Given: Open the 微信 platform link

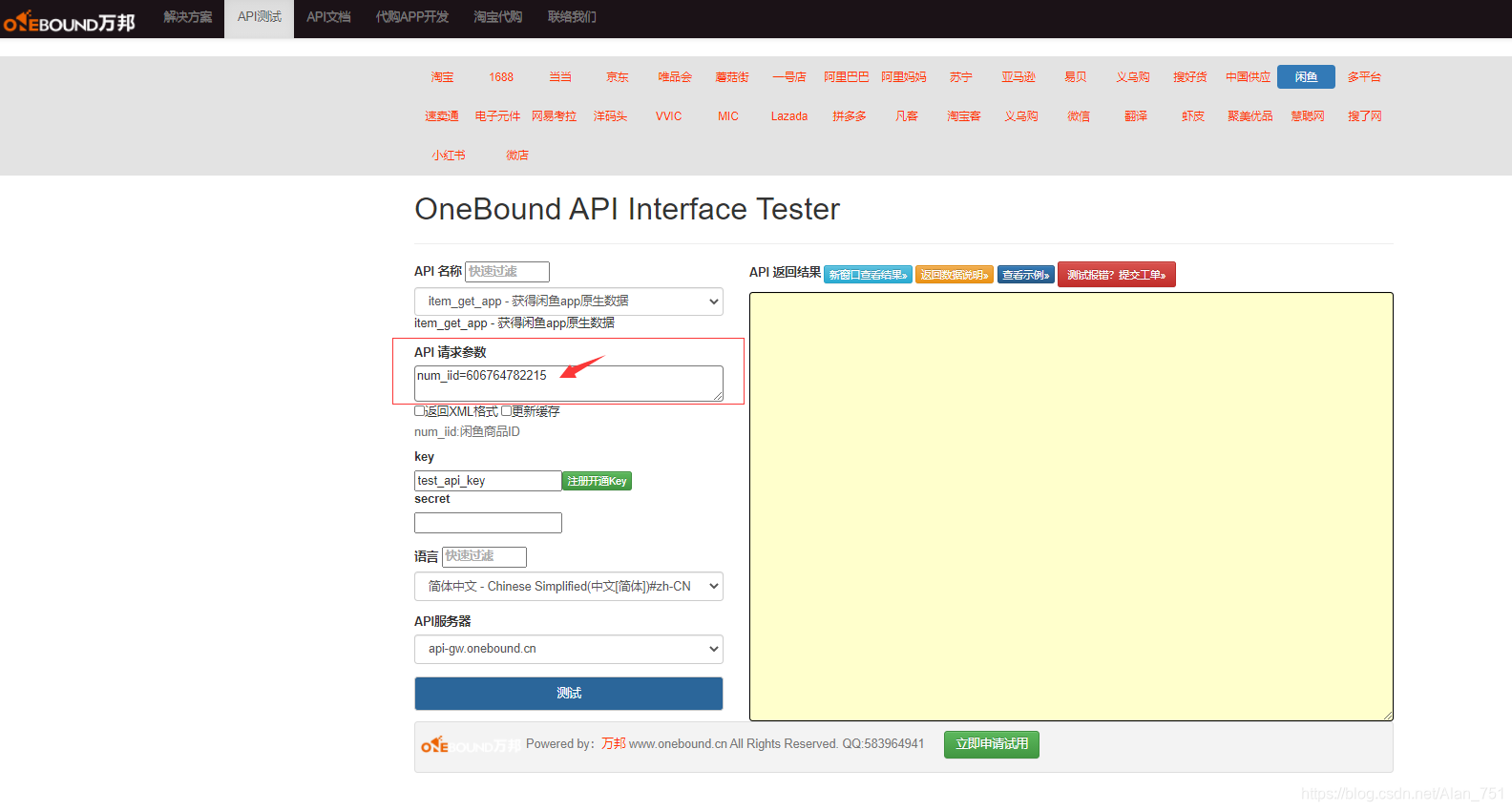Looking at the screenshot, I should click(1079, 116).
